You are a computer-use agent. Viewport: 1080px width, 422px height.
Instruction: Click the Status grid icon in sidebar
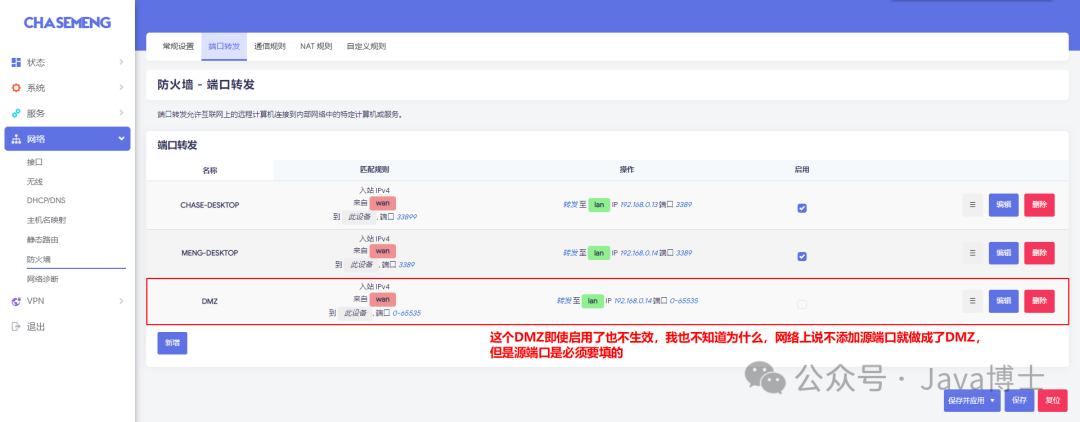[x=16, y=62]
